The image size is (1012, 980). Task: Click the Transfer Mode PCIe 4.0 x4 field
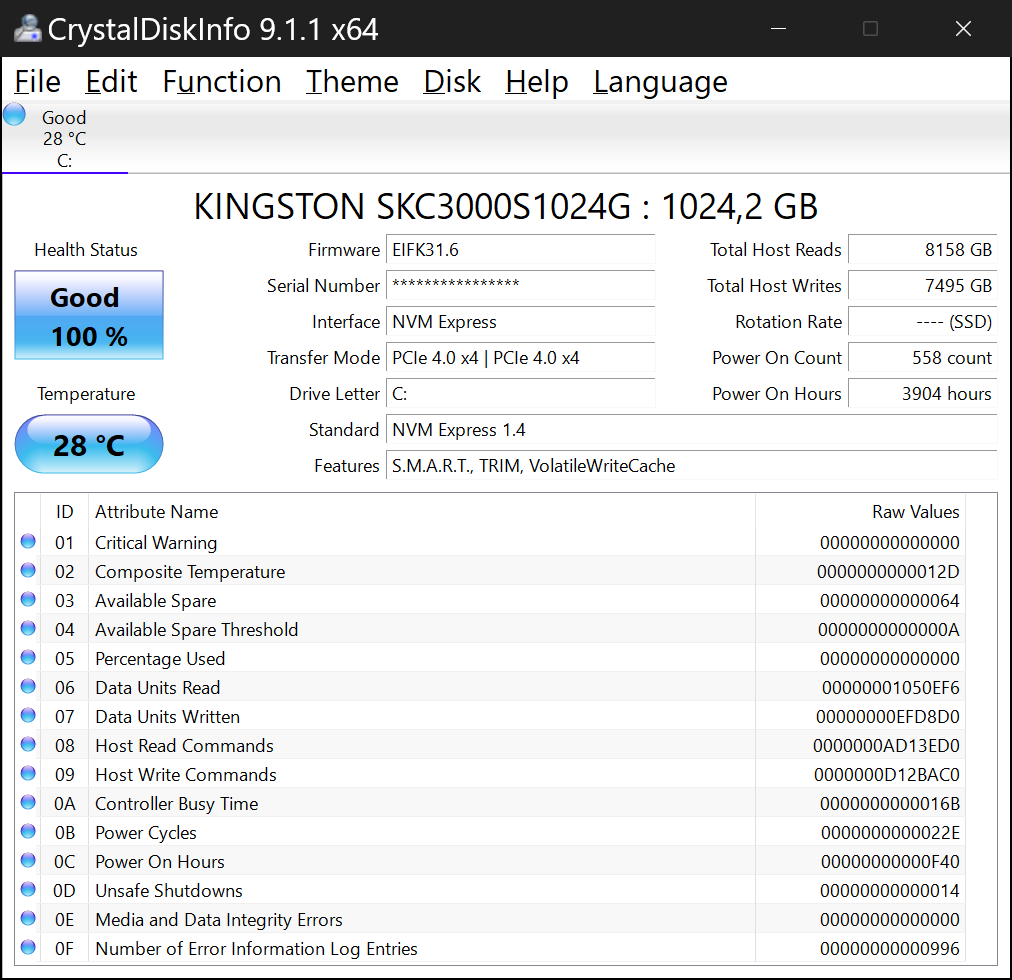tap(520, 358)
